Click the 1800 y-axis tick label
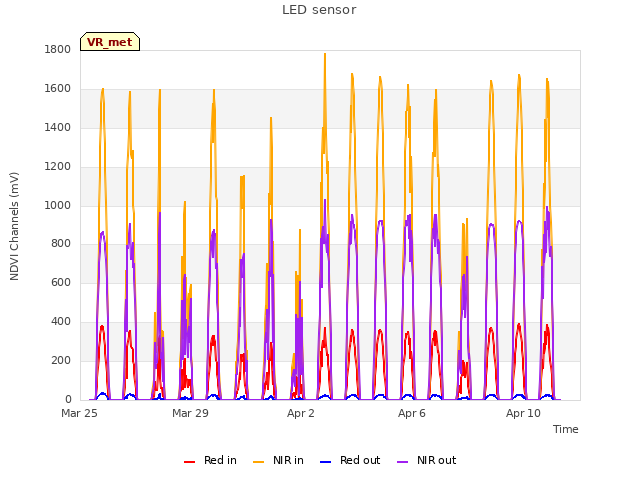The image size is (640, 480). (58, 49)
